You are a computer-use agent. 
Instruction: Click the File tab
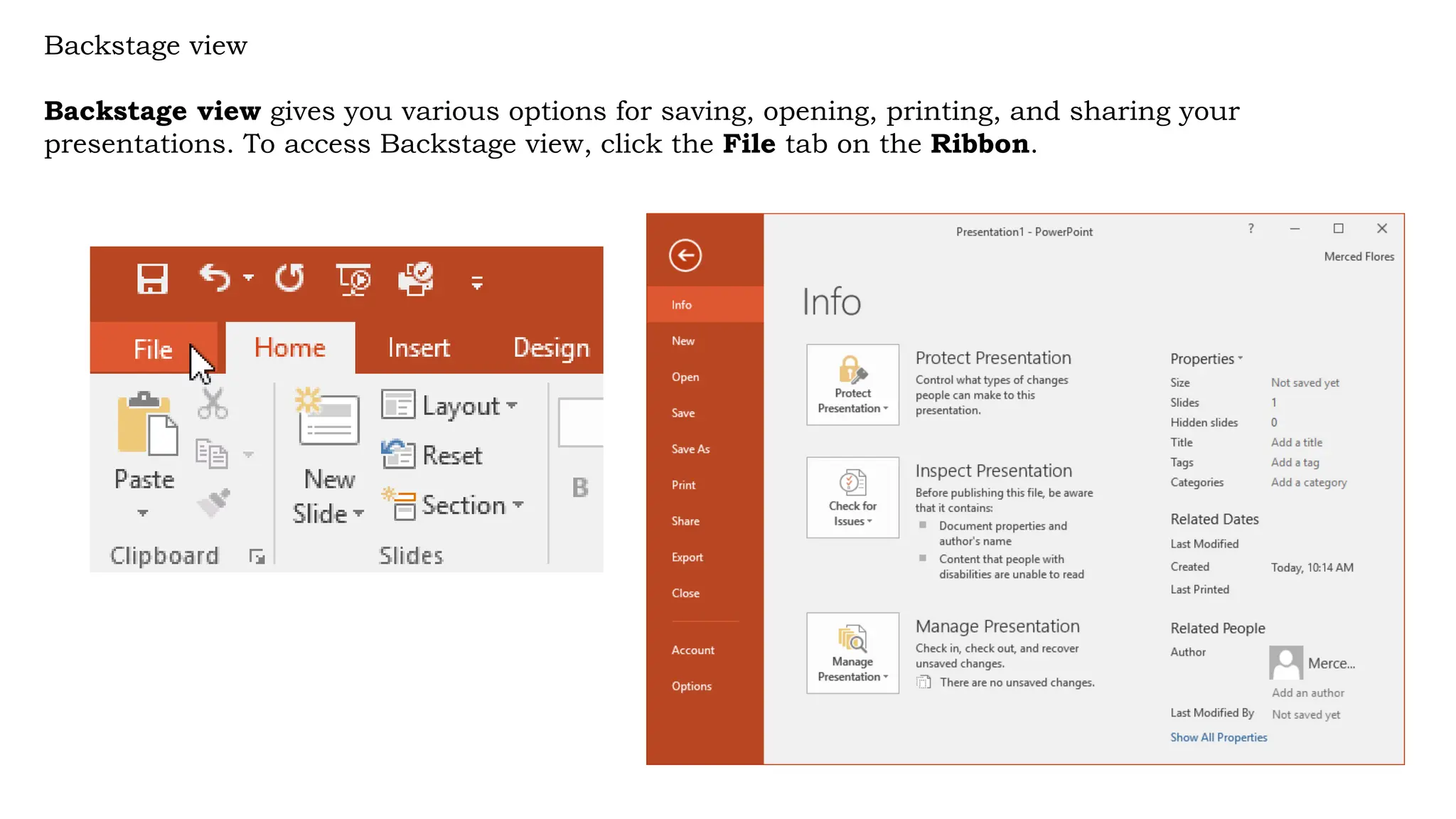pyautogui.click(x=153, y=349)
